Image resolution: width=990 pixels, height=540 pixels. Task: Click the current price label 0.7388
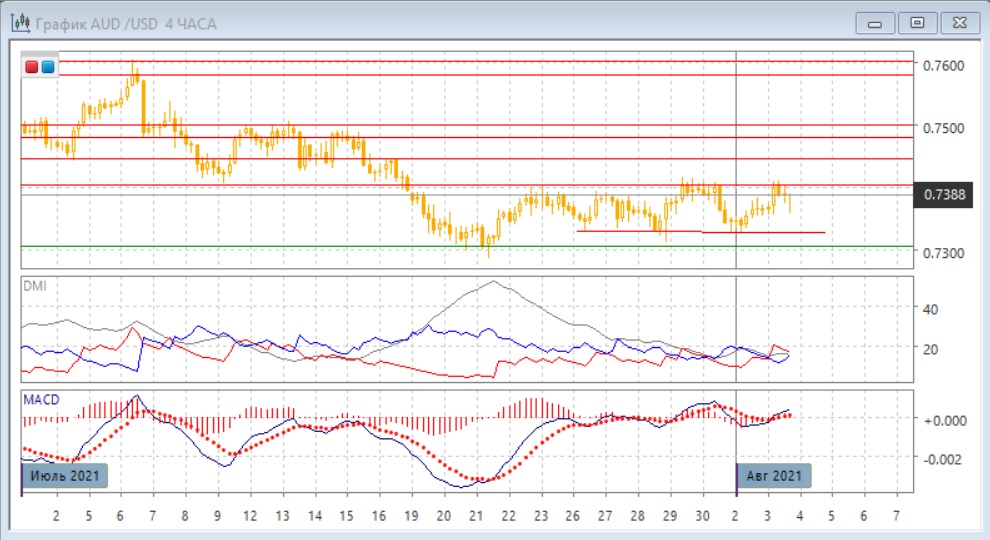click(x=944, y=194)
